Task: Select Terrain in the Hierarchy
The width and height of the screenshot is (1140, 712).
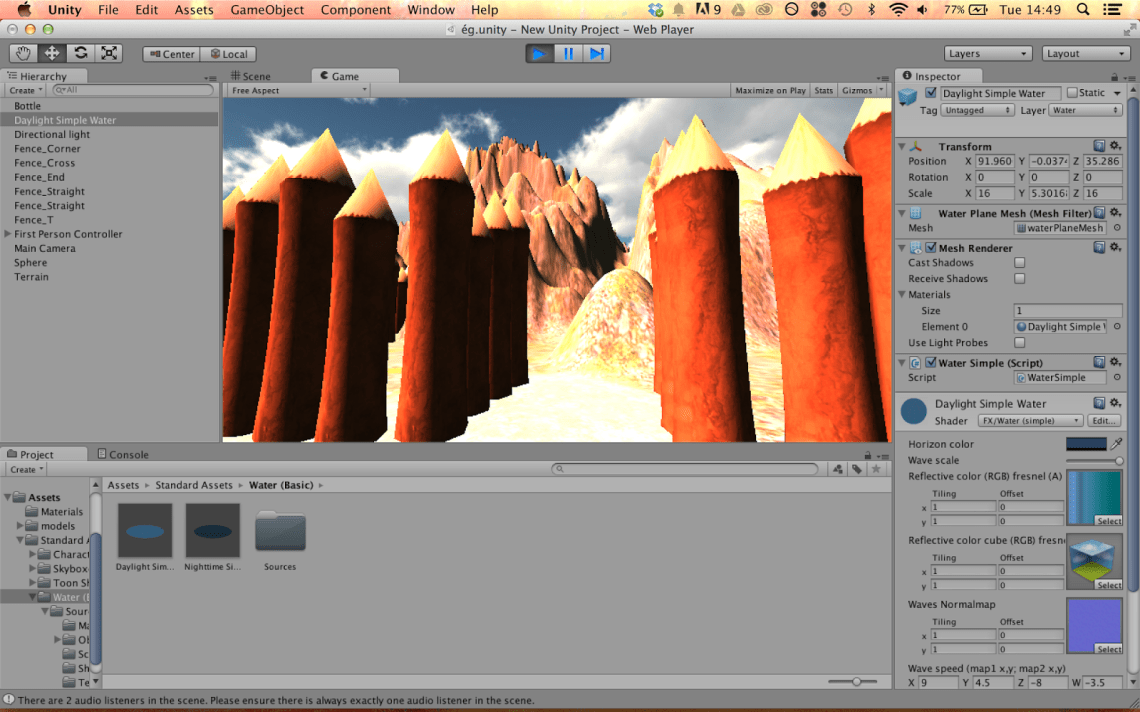Action: pyautogui.click(x=31, y=277)
